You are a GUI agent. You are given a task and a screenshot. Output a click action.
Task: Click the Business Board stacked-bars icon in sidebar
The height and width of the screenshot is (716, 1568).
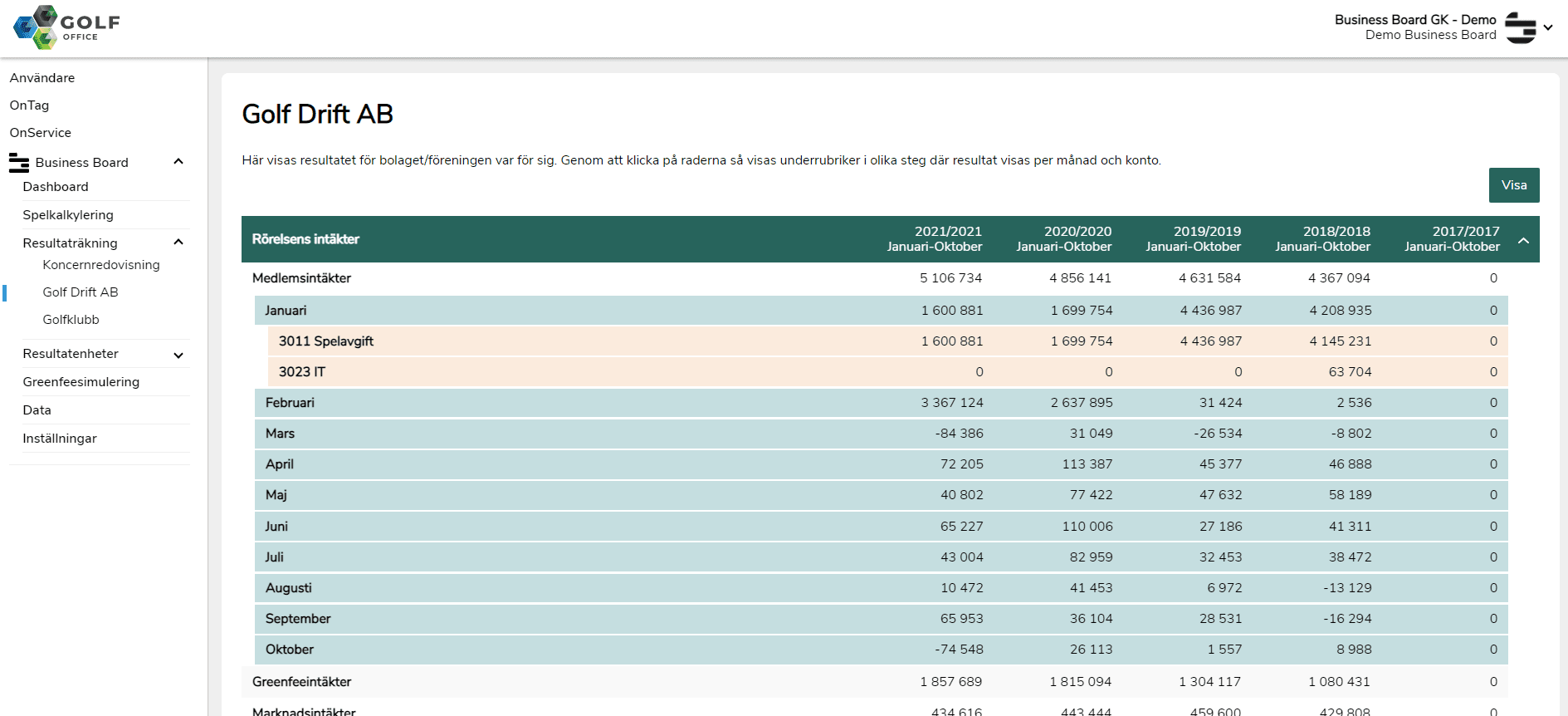pos(18,163)
